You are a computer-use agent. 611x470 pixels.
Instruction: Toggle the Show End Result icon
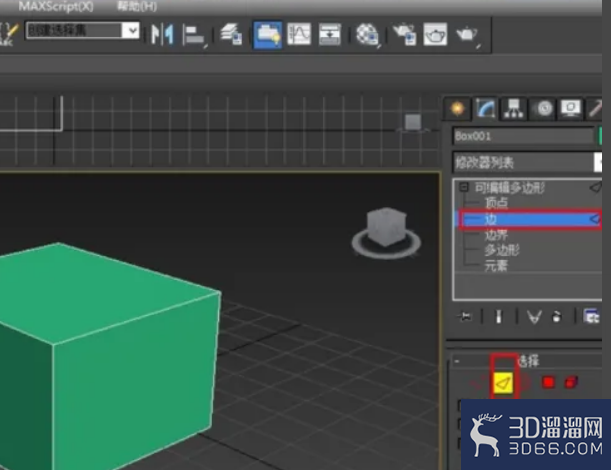pos(498,316)
